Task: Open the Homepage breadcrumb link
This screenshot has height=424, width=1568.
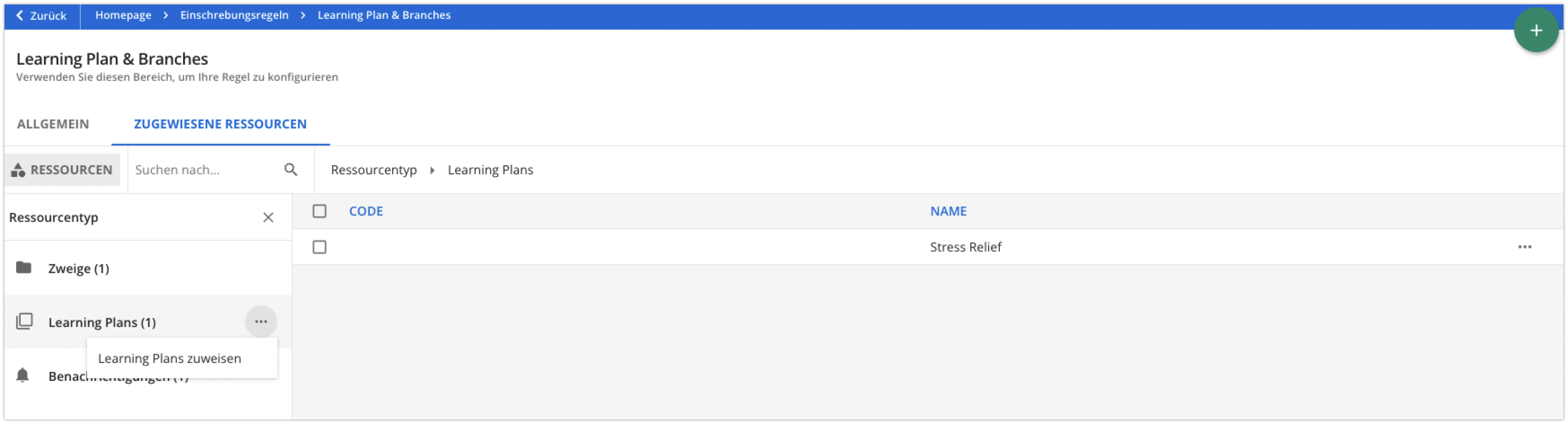Action: click(123, 15)
